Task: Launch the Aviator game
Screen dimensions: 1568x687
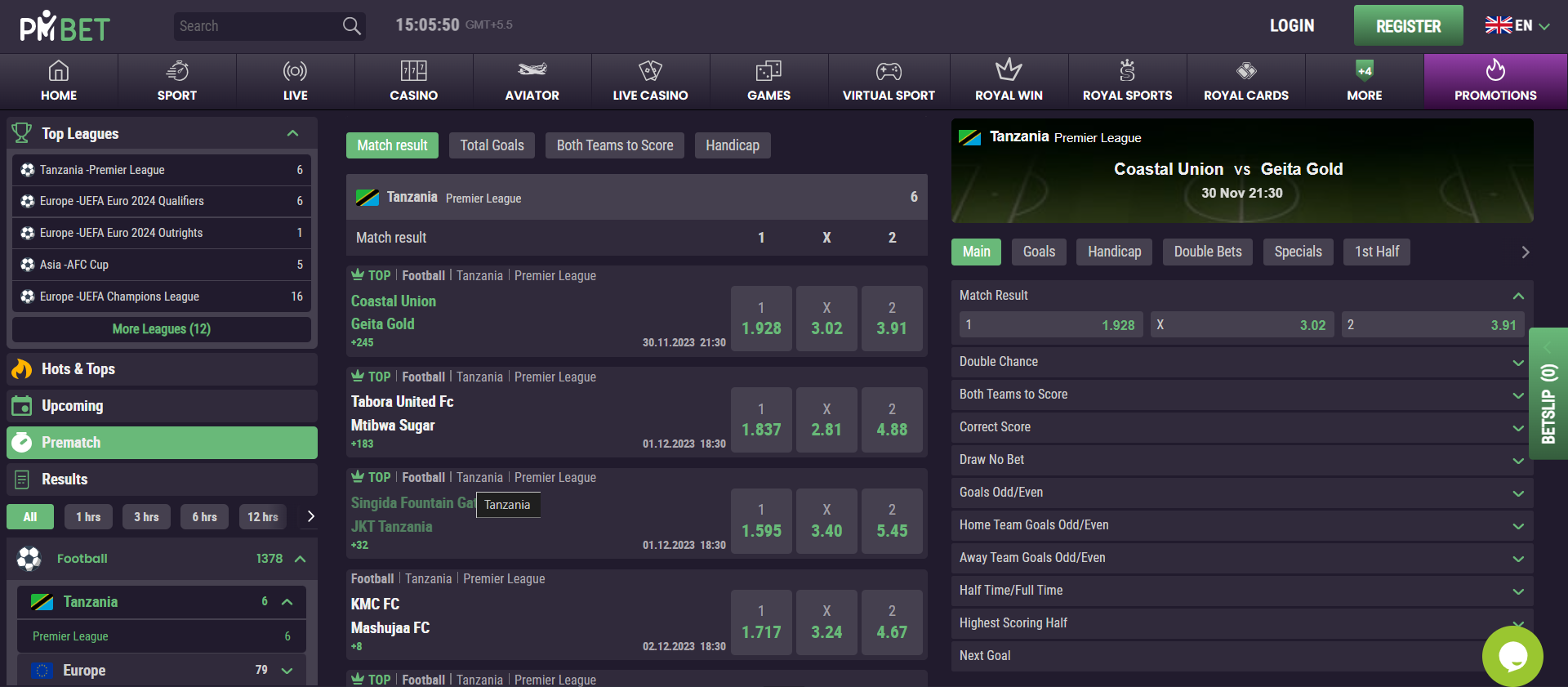Action: pos(532,82)
